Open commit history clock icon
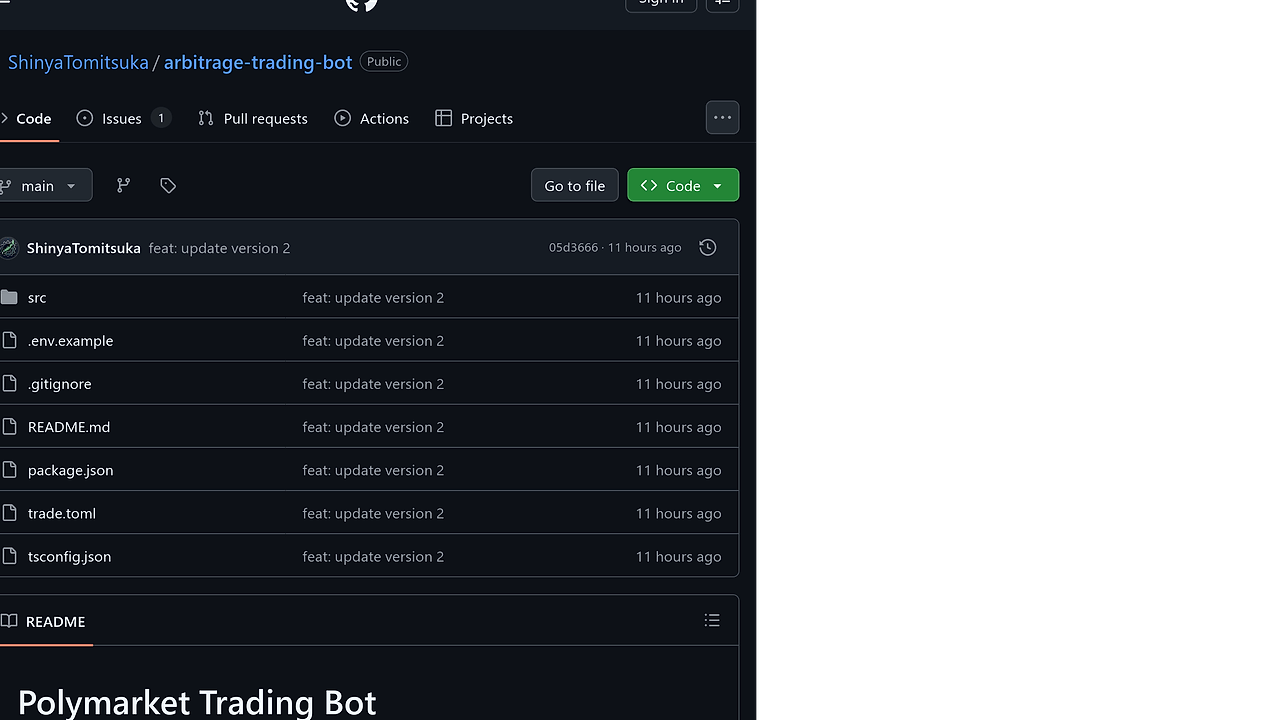Screen dimensions: 1280x720 pyautogui.click(x=707, y=247)
